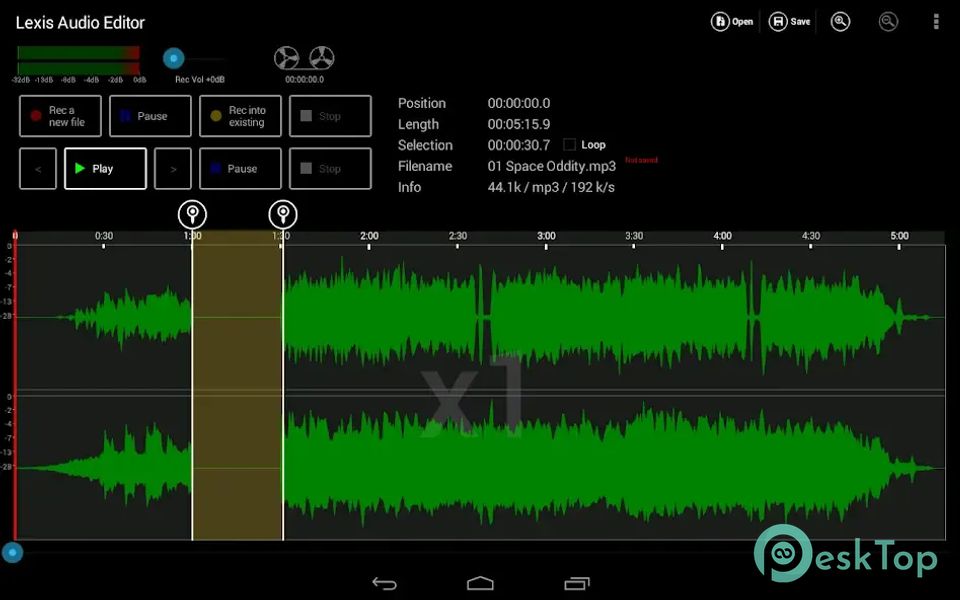Click the 0:30 mark on the timeline ruler

click(104, 236)
